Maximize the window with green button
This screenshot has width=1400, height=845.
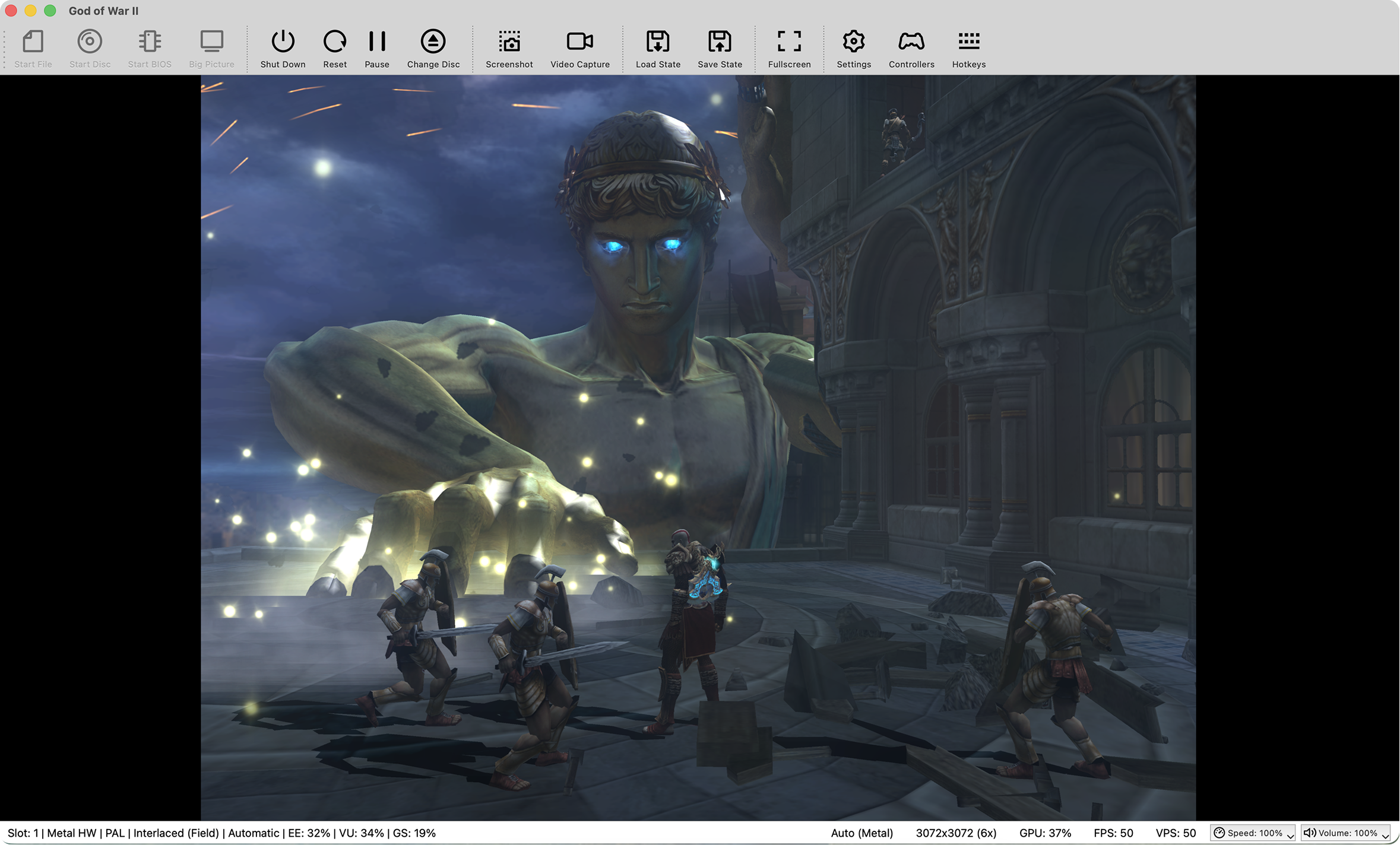click(x=50, y=11)
